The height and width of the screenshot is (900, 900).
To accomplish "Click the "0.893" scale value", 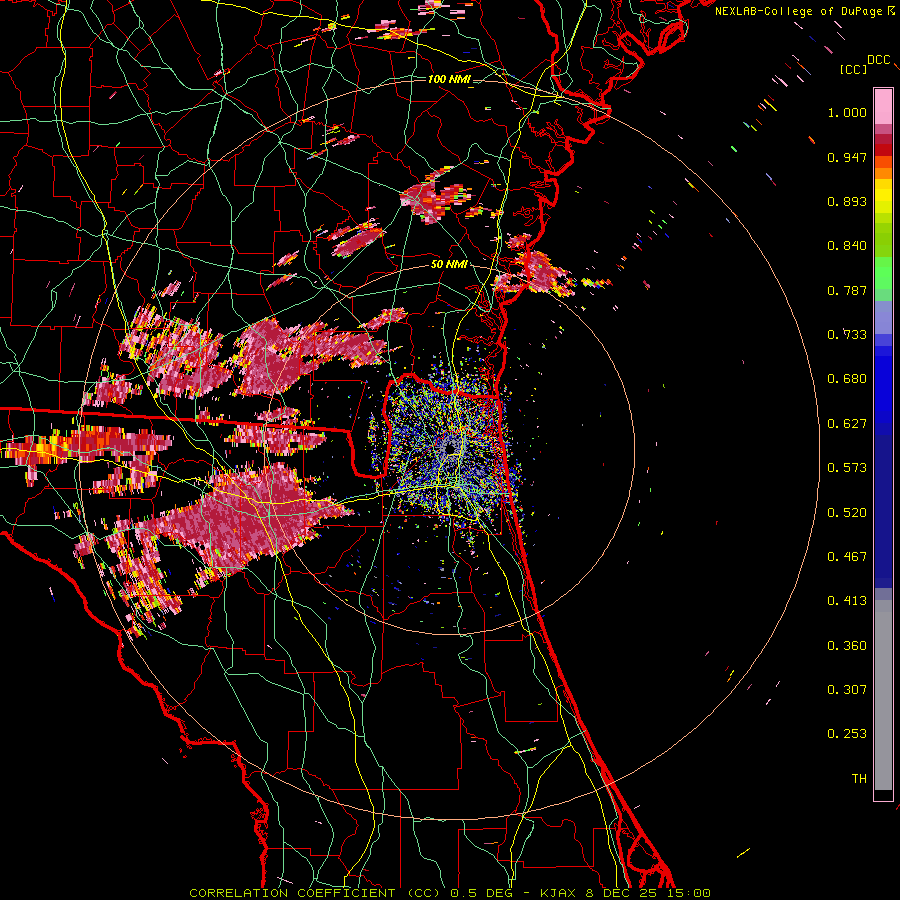I will (x=847, y=201).
